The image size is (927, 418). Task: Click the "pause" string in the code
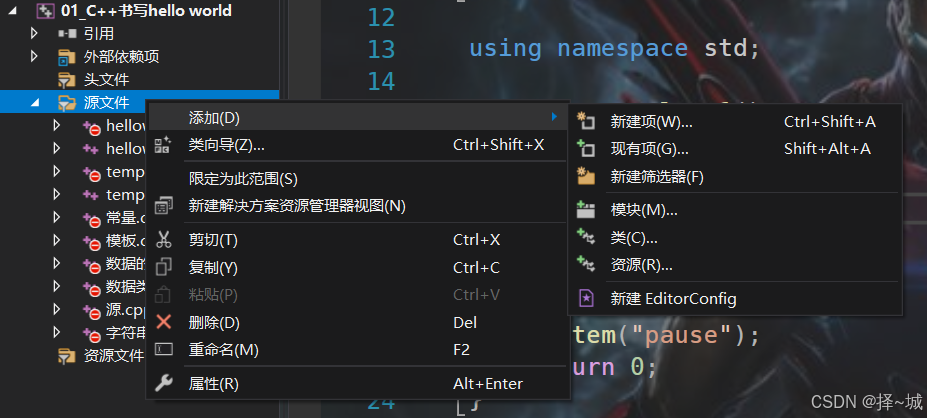point(682,335)
